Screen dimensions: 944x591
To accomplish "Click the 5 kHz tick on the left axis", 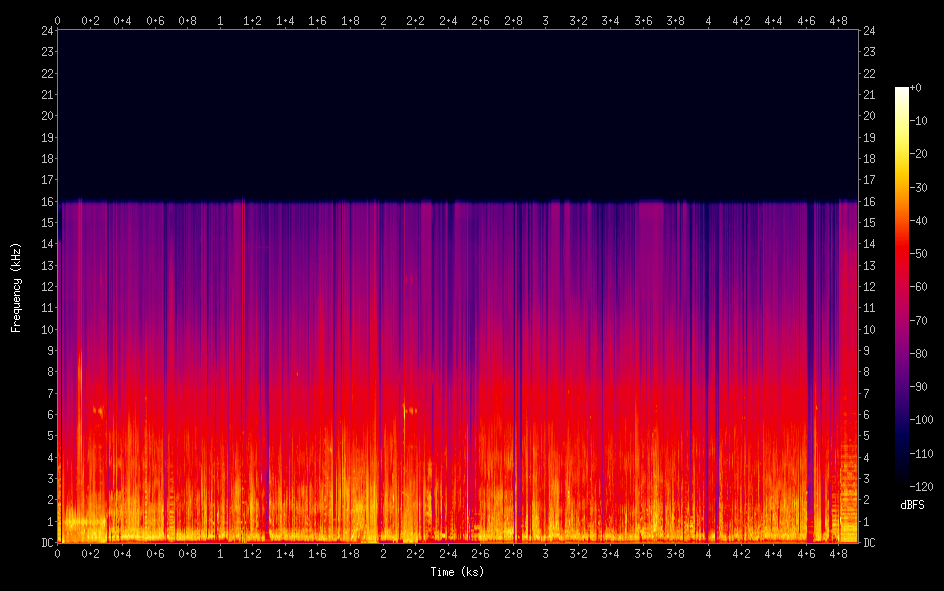I will pos(47,436).
